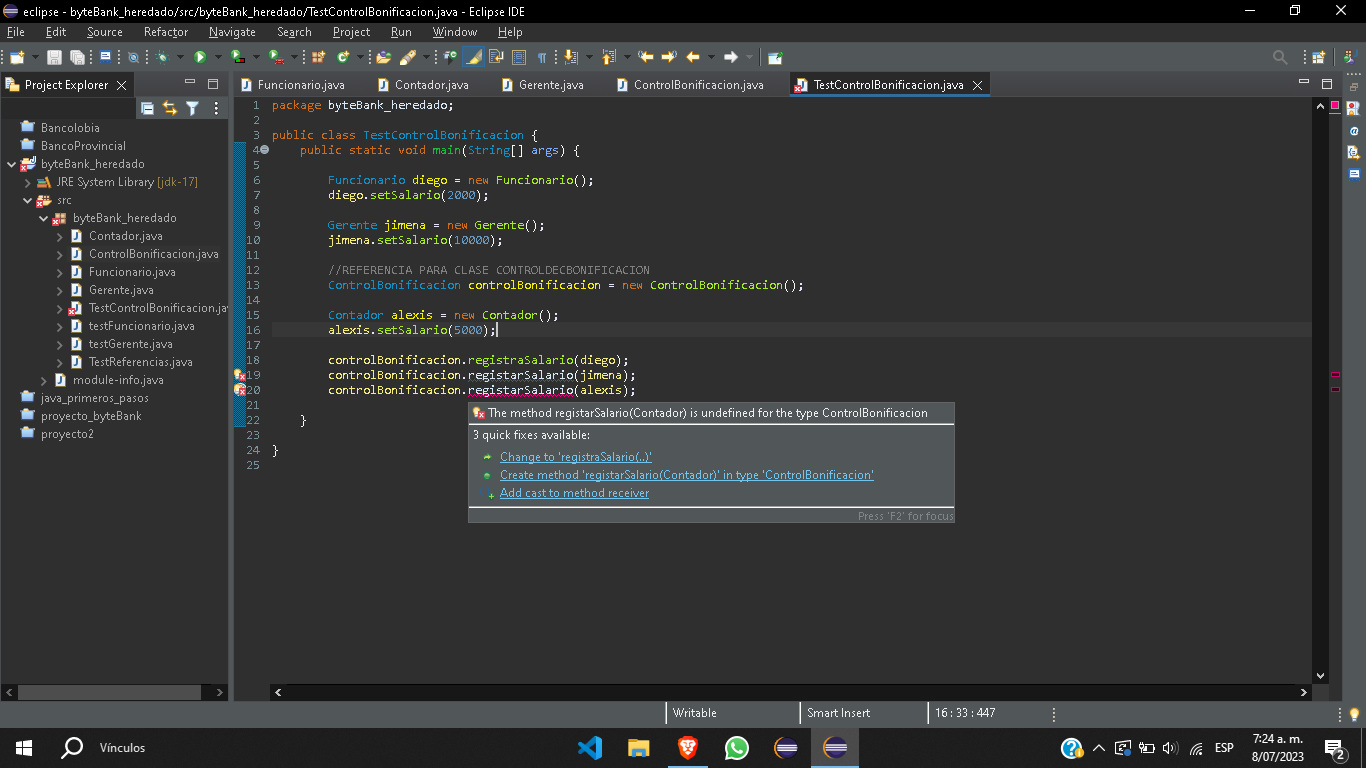Open the Project menu
Screen dimensions: 1366x768
[x=351, y=32]
